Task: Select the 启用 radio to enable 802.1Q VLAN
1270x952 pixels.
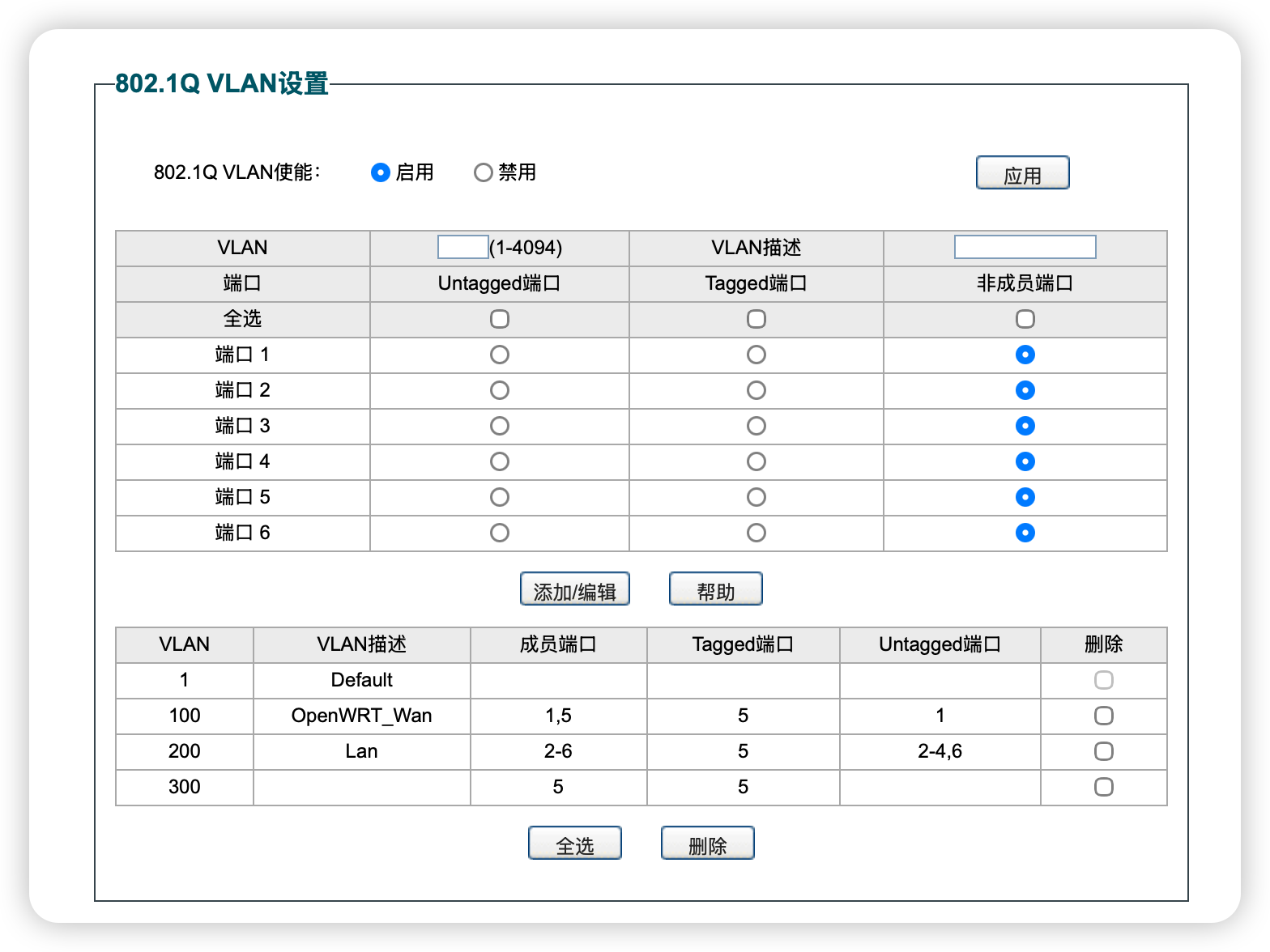Action: 380,172
